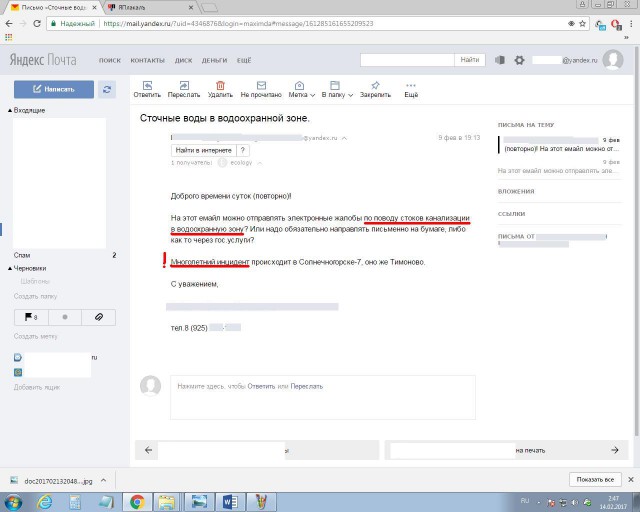Click the browser address bar URL
Screen dimensions: 640x512
pos(238,23)
